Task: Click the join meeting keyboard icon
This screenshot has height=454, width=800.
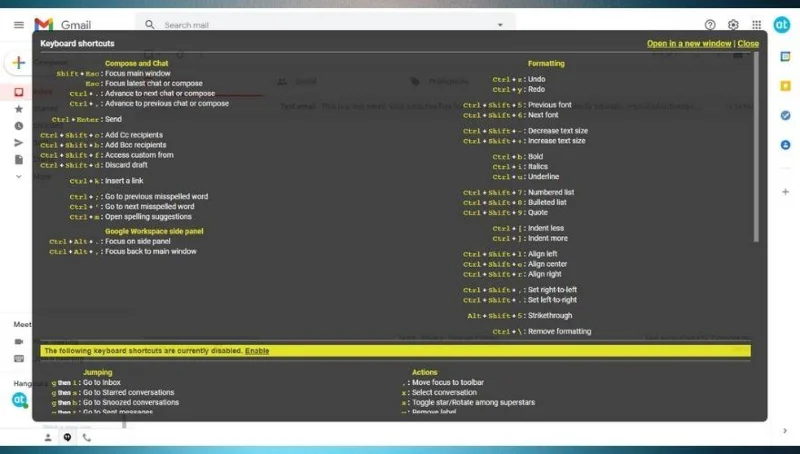Action: 19,359
